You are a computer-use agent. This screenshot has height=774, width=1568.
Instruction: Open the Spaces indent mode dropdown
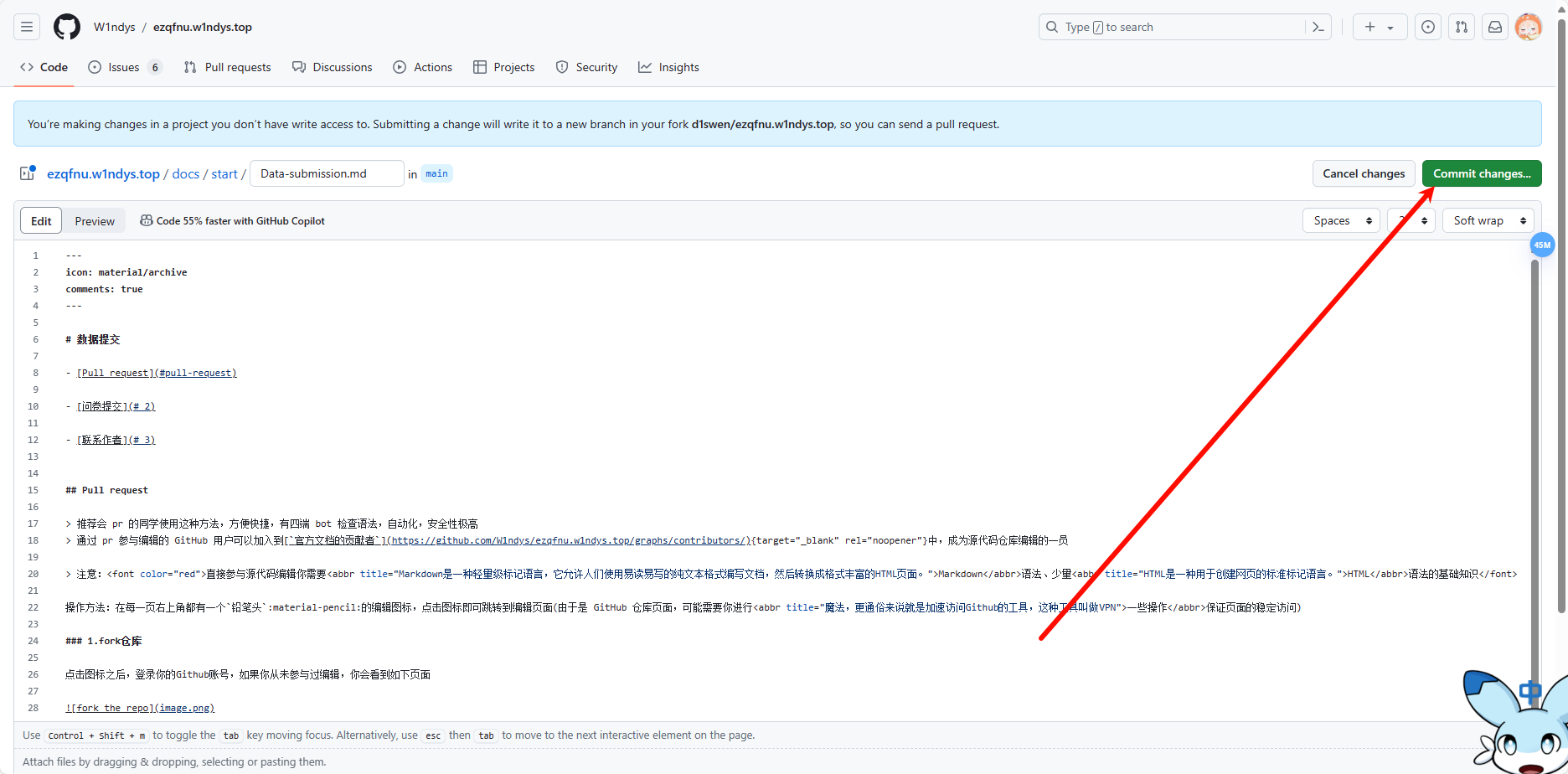click(1341, 220)
